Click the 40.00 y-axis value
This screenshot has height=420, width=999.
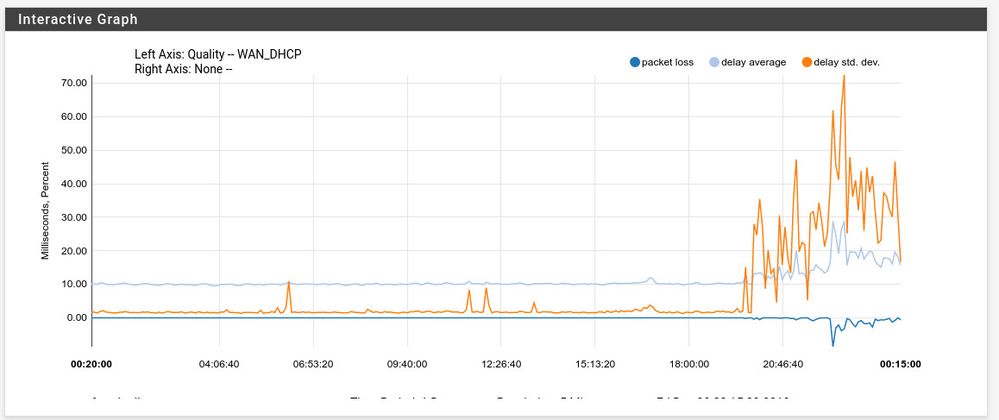(x=73, y=184)
